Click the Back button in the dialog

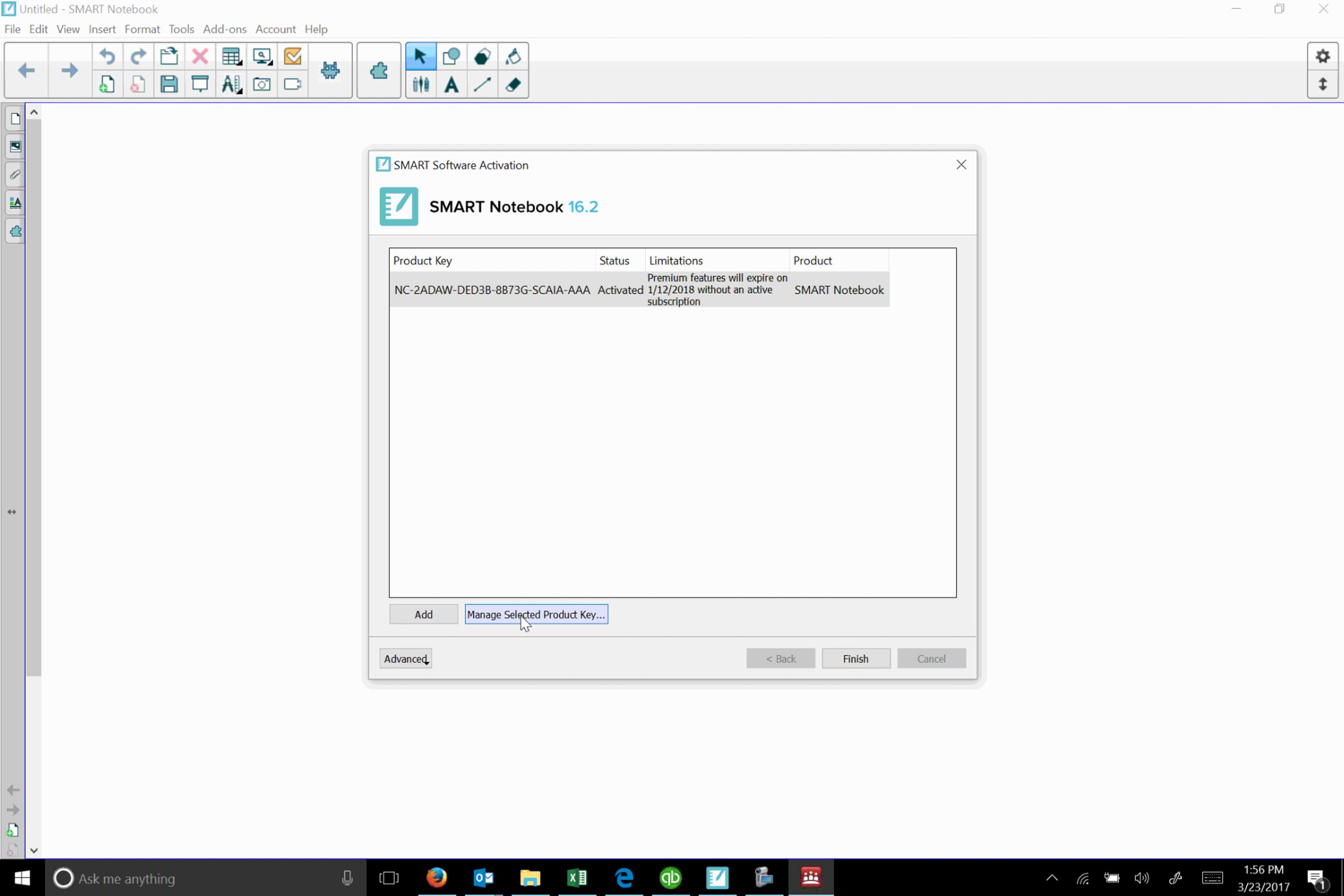[x=781, y=659]
